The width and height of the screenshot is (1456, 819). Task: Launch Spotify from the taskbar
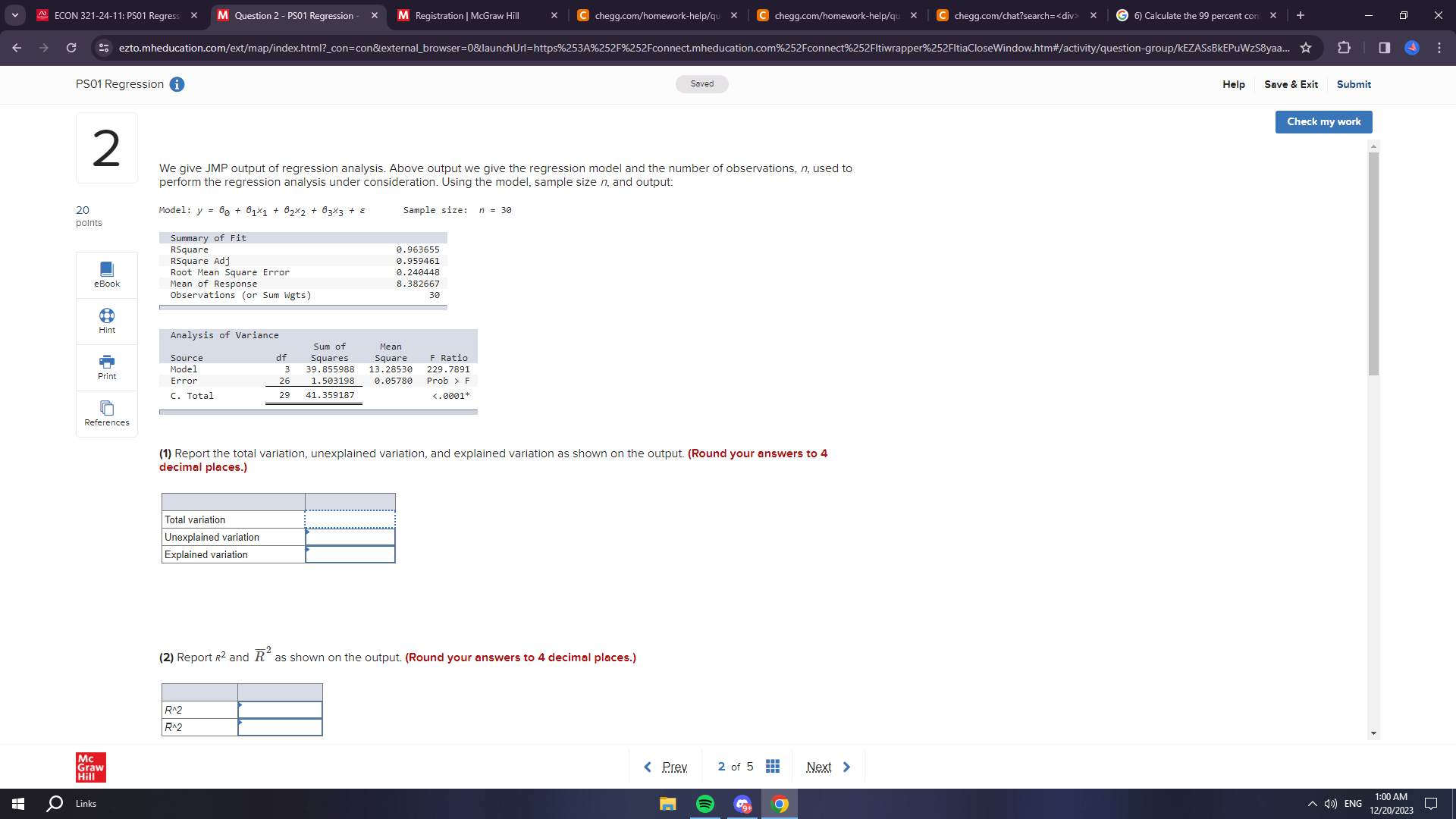click(x=705, y=803)
